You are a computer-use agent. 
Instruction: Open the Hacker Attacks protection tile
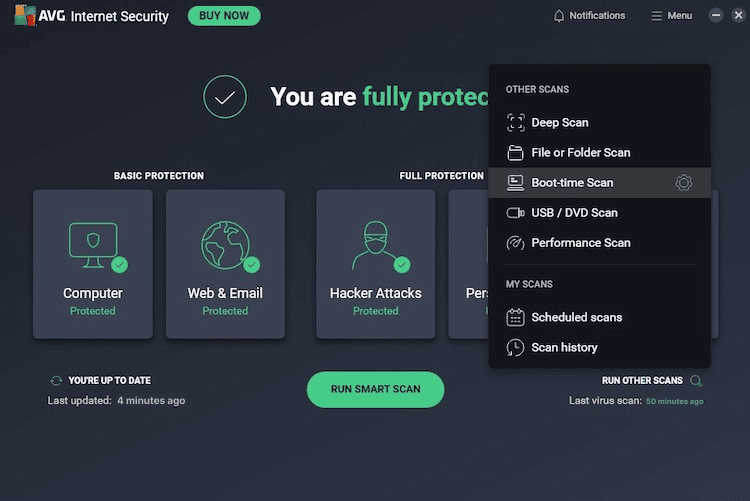tap(375, 264)
